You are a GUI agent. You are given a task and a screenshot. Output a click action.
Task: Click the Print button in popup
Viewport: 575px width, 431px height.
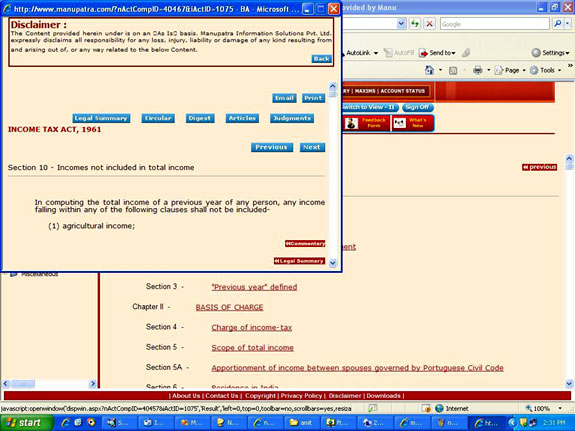click(313, 98)
